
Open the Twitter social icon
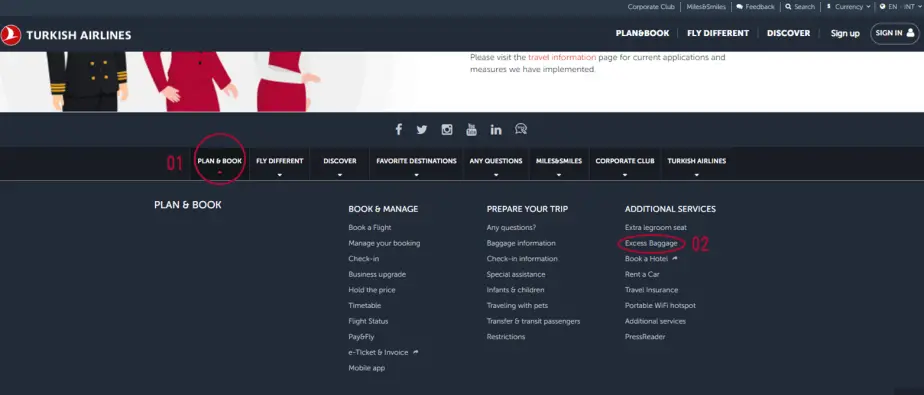coord(422,130)
